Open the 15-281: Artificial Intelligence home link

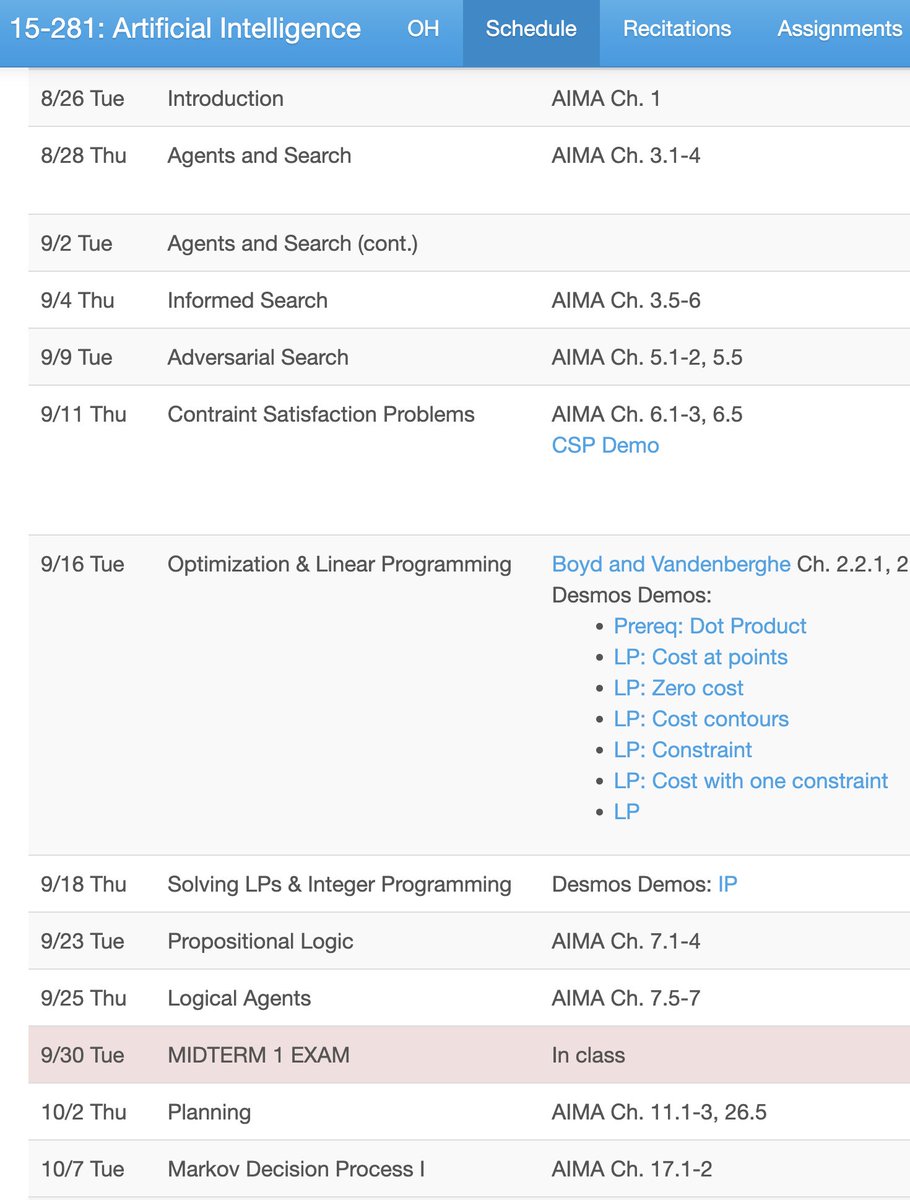pos(185,29)
